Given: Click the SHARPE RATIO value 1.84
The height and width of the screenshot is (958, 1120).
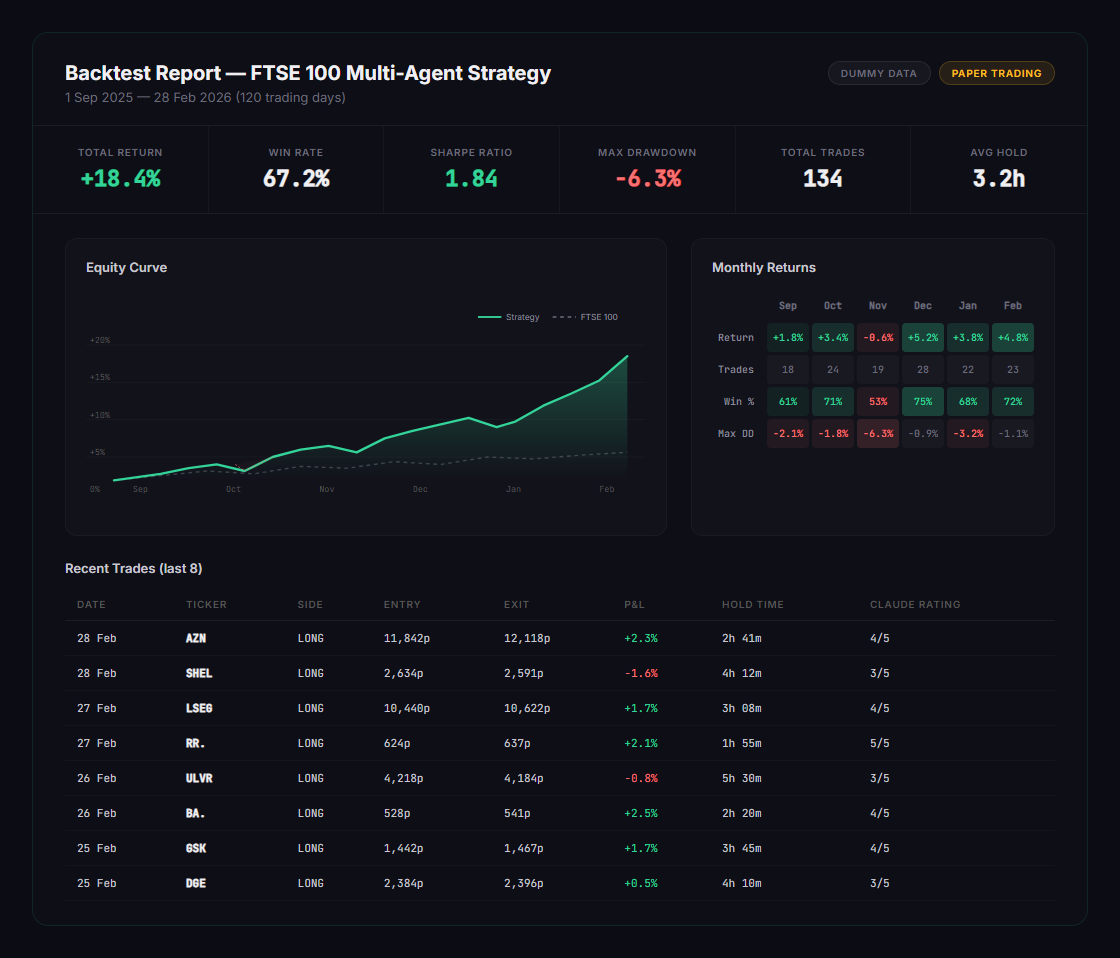Looking at the screenshot, I should click(471, 177).
